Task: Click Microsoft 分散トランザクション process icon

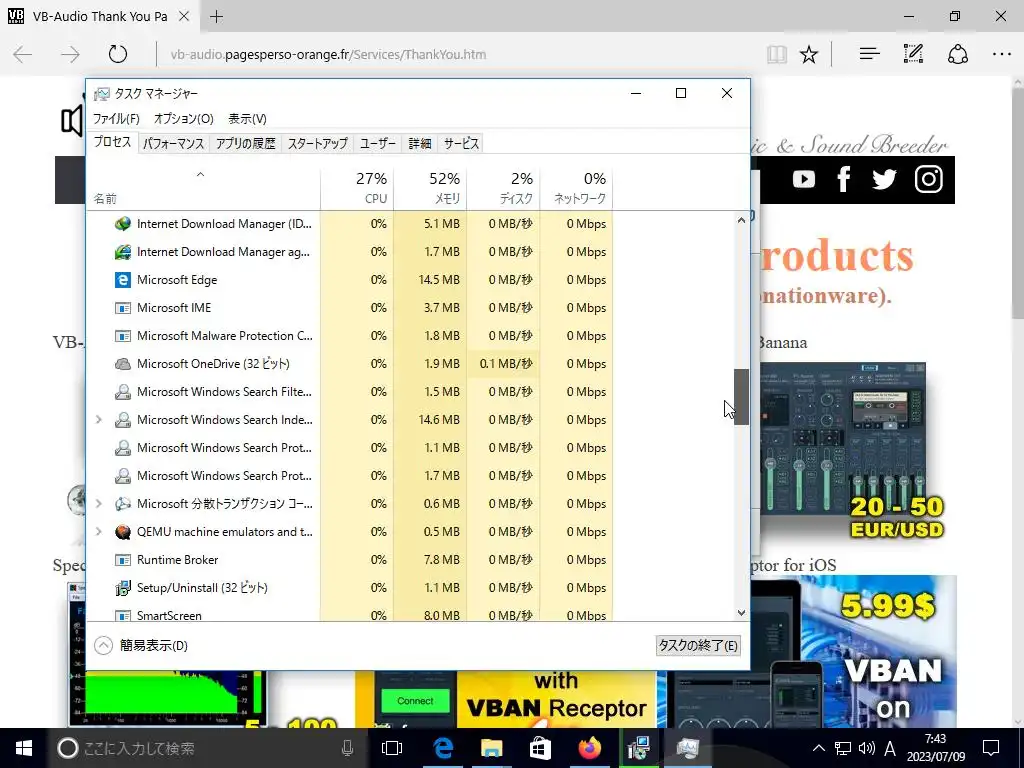Action: [x=123, y=504]
